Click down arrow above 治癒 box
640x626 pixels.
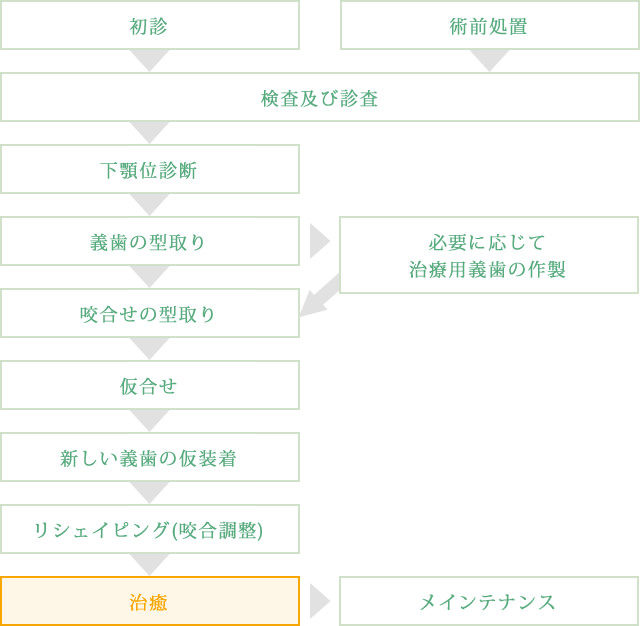[149, 565]
